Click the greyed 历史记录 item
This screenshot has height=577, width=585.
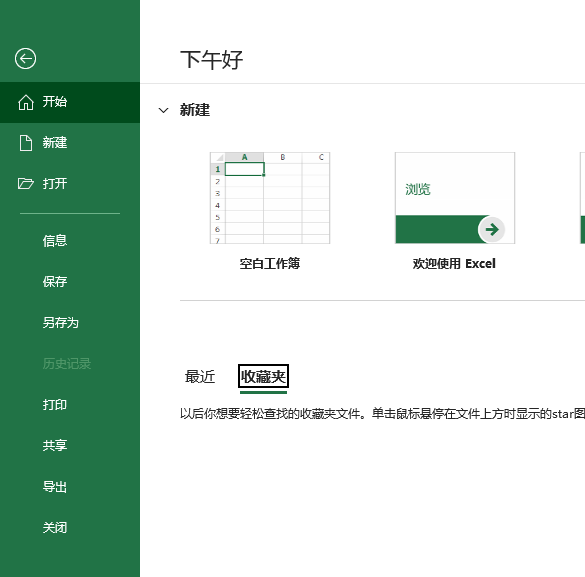click(x=67, y=364)
